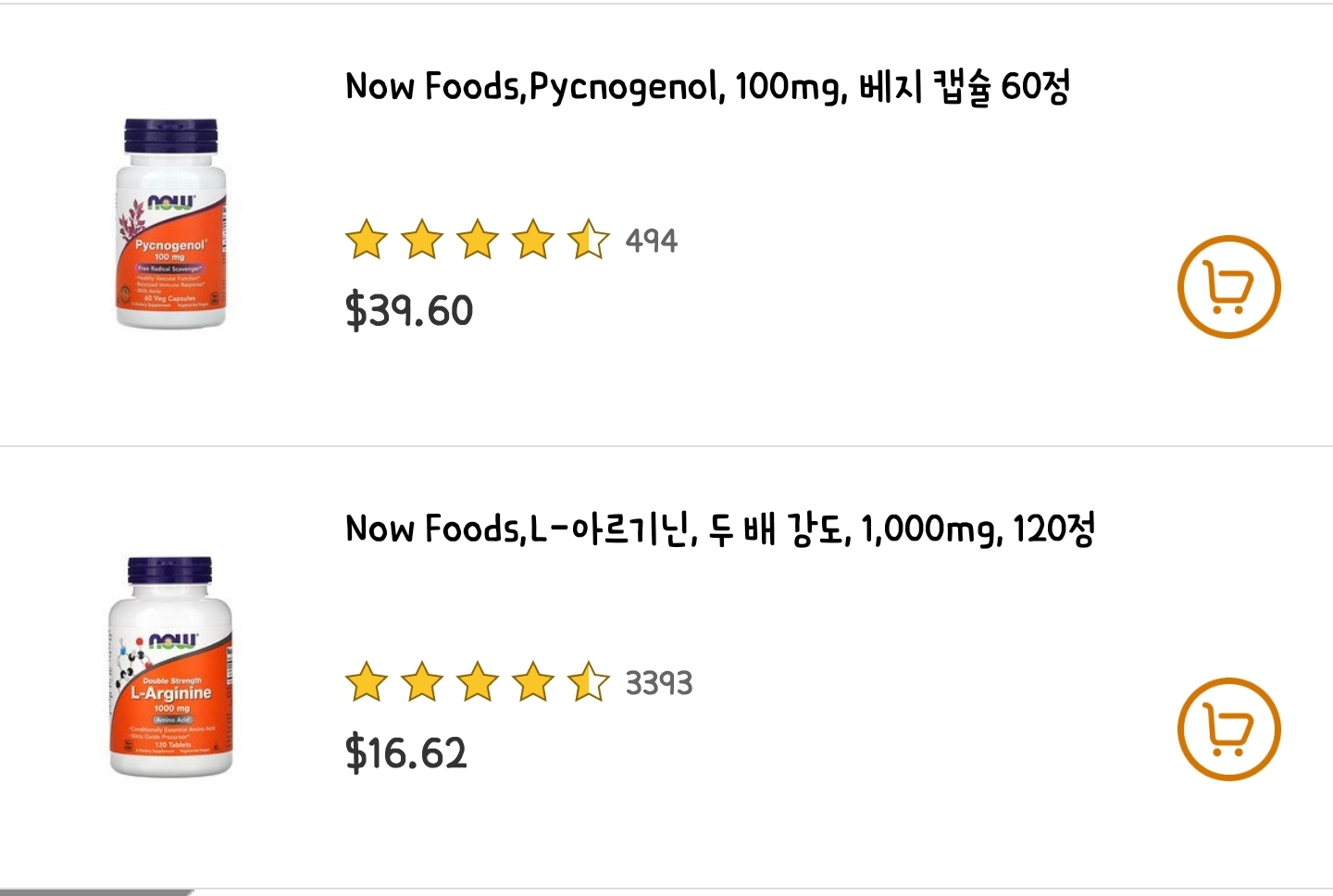Select first star of L-아르기닌 rating

pos(367,682)
